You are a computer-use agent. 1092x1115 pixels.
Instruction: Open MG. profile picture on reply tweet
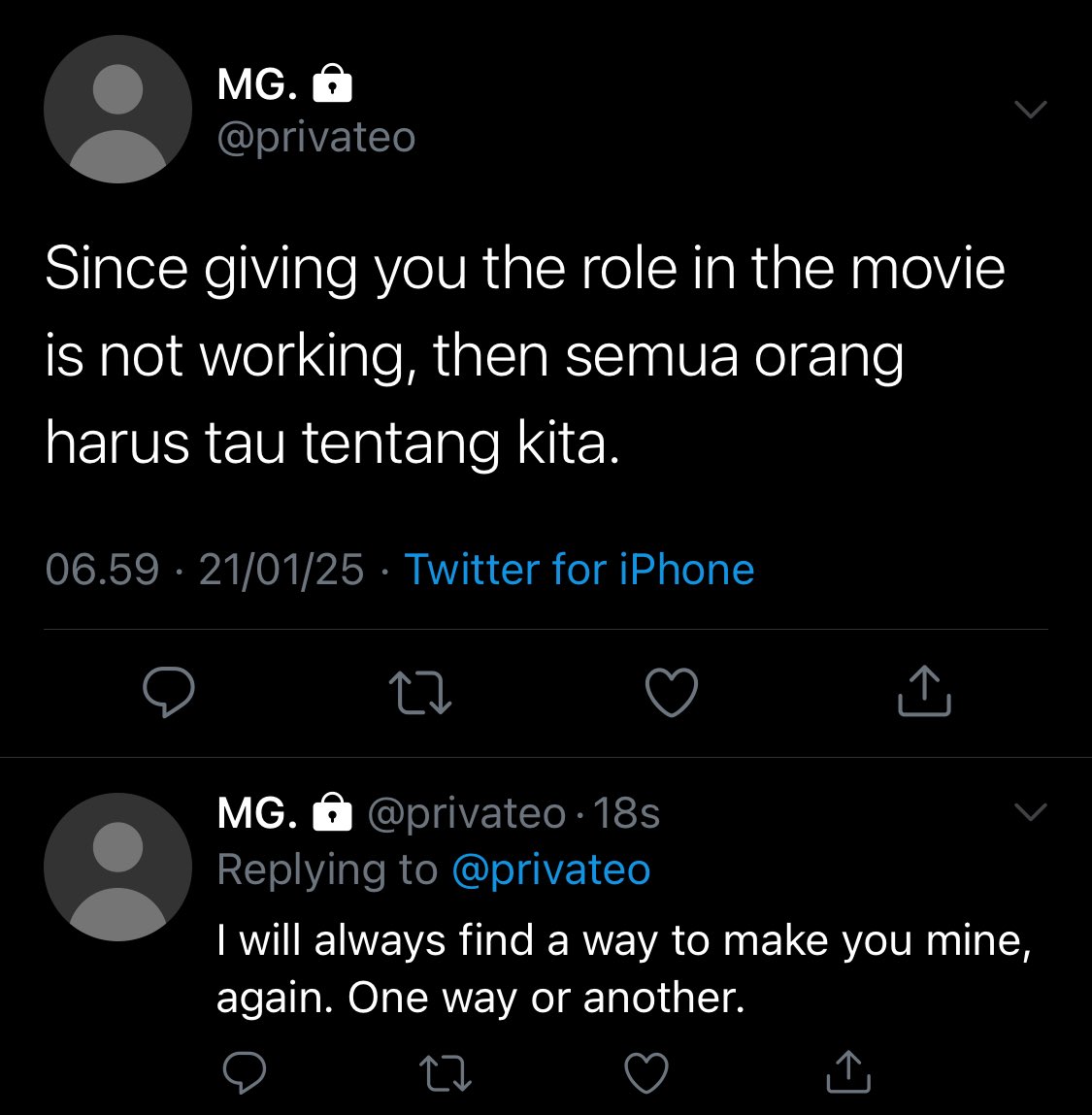point(118,867)
